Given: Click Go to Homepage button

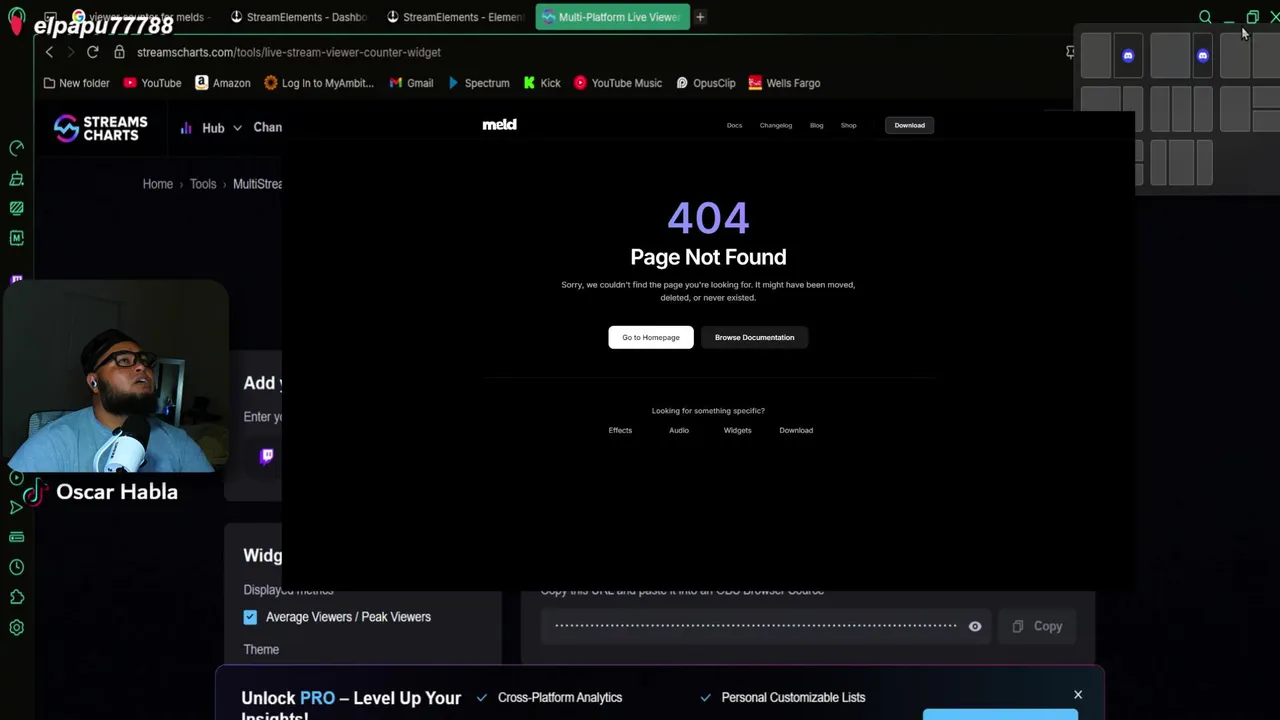Looking at the screenshot, I should tap(651, 337).
